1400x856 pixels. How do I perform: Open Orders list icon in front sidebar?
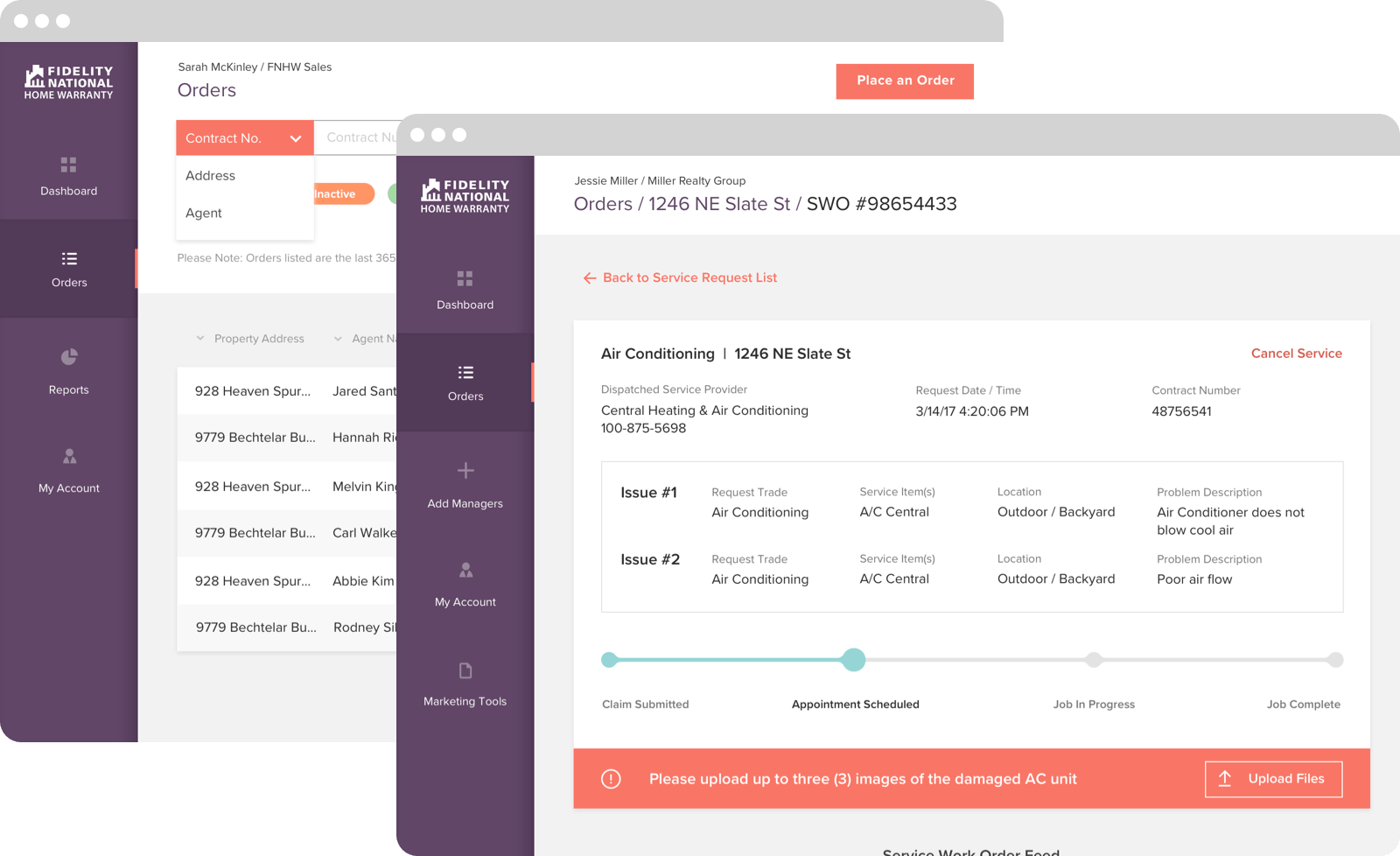pos(465,373)
